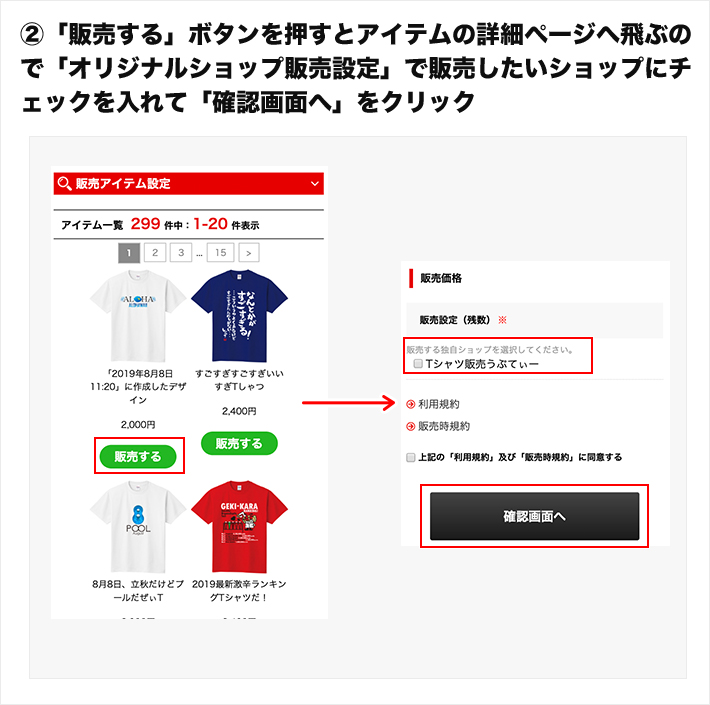710x705 pixels.
Task: Click the arrow icon beside 販売時規約
Action: 411,426
